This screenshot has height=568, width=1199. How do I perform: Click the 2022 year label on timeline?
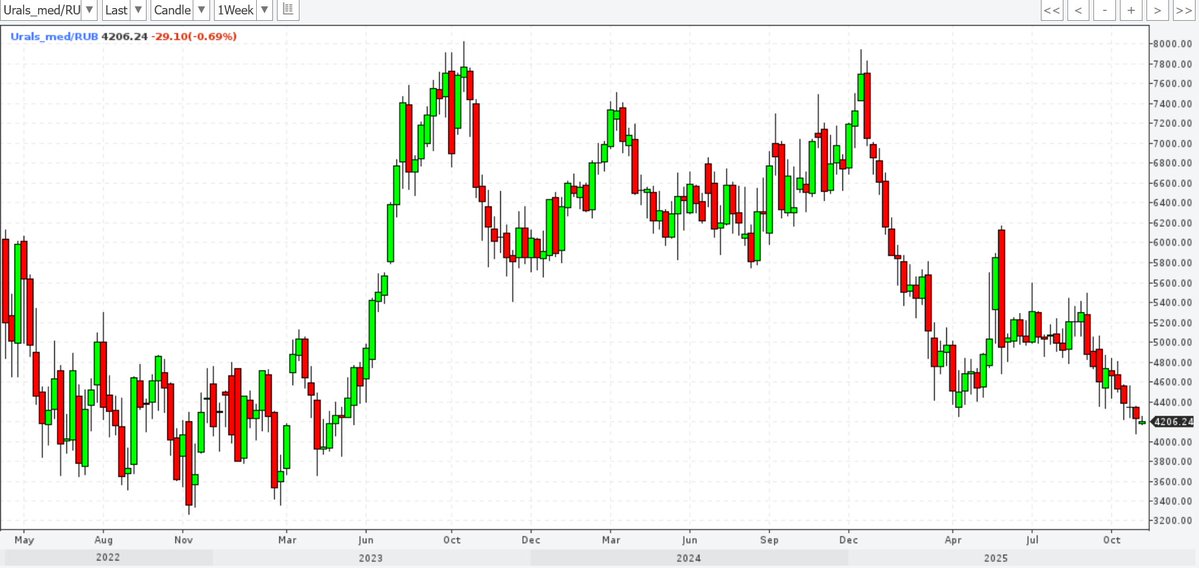[107, 558]
